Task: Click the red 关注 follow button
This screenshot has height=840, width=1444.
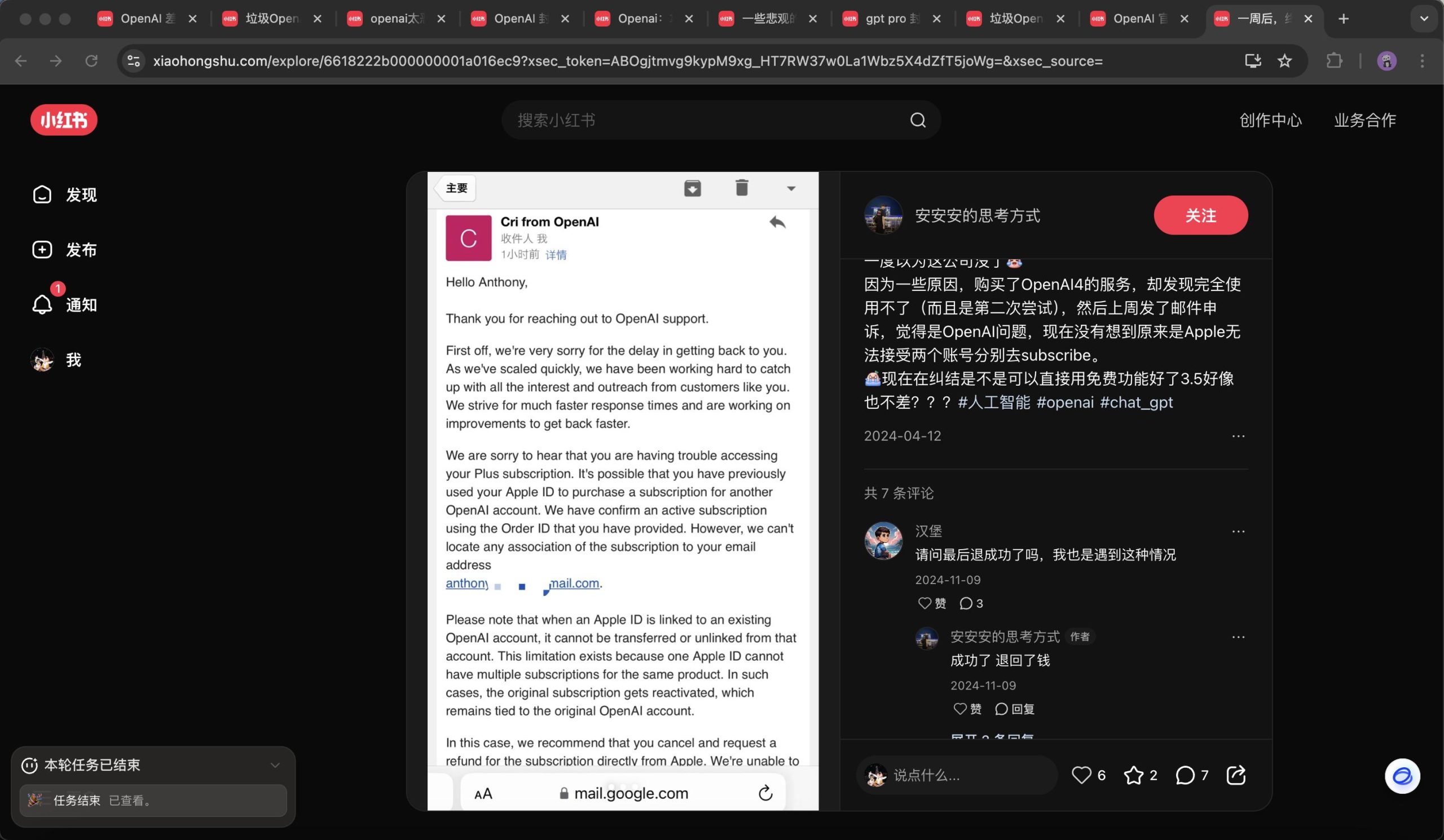Action: tap(1200, 215)
